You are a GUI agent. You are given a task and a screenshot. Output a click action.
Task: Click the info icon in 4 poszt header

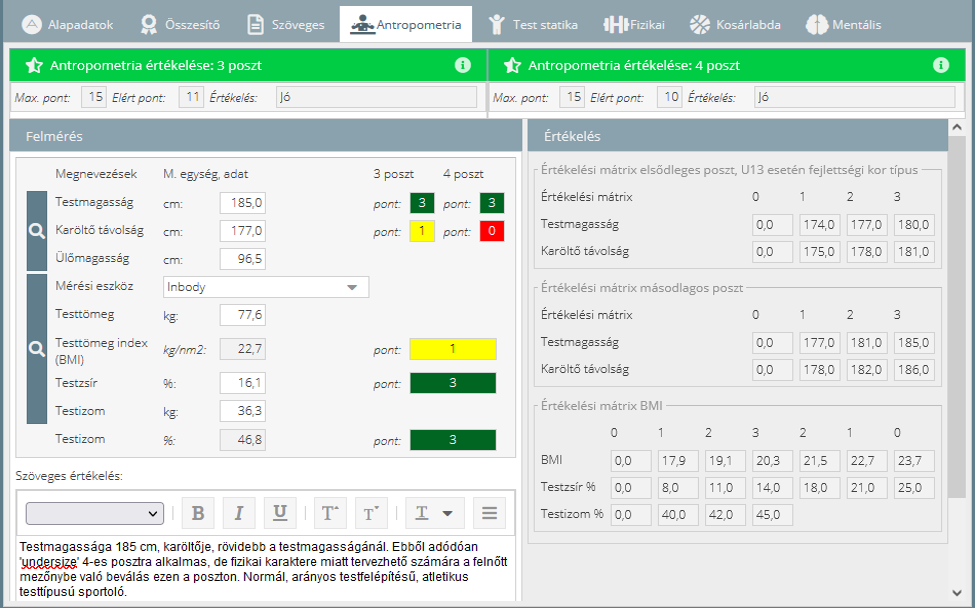(940, 65)
